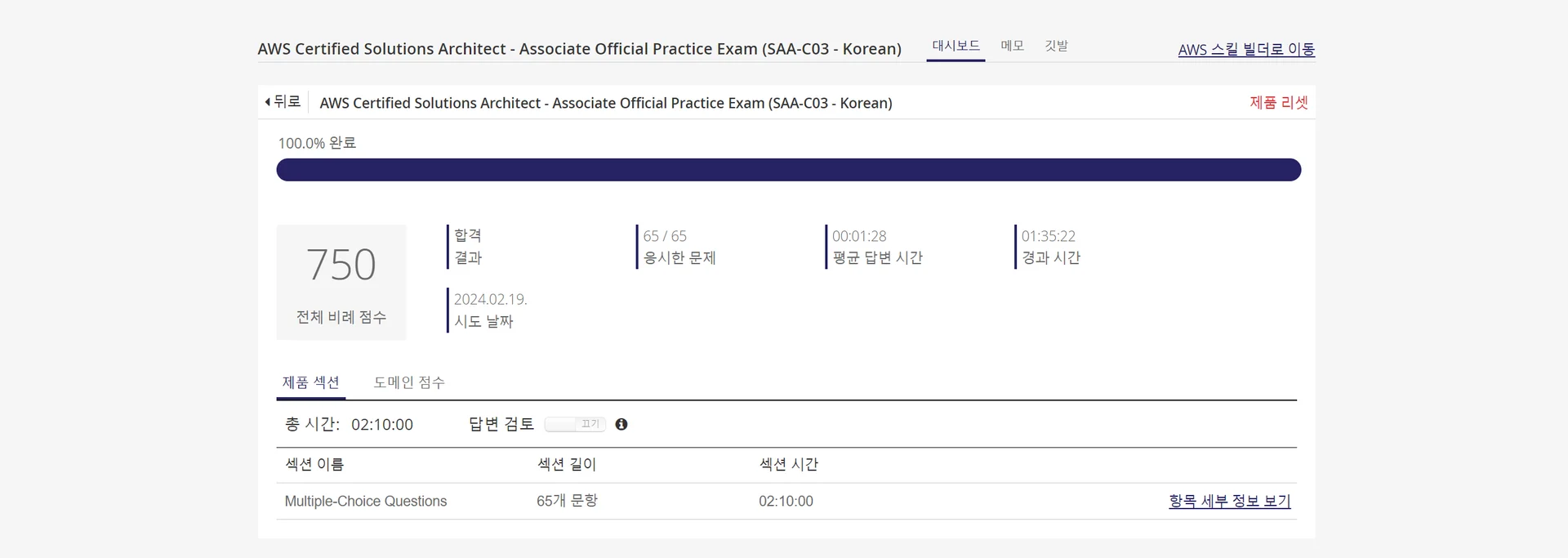Screen dimensions: 1568x558
Task: Open the 깃발 tab
Action: point(1056,47)
